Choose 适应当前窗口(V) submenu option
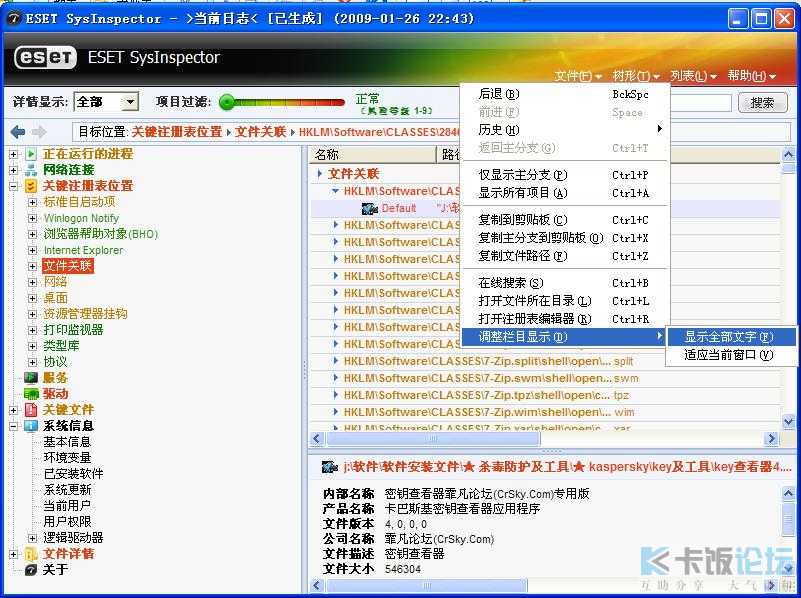801x598 pixels. (732, 355)
